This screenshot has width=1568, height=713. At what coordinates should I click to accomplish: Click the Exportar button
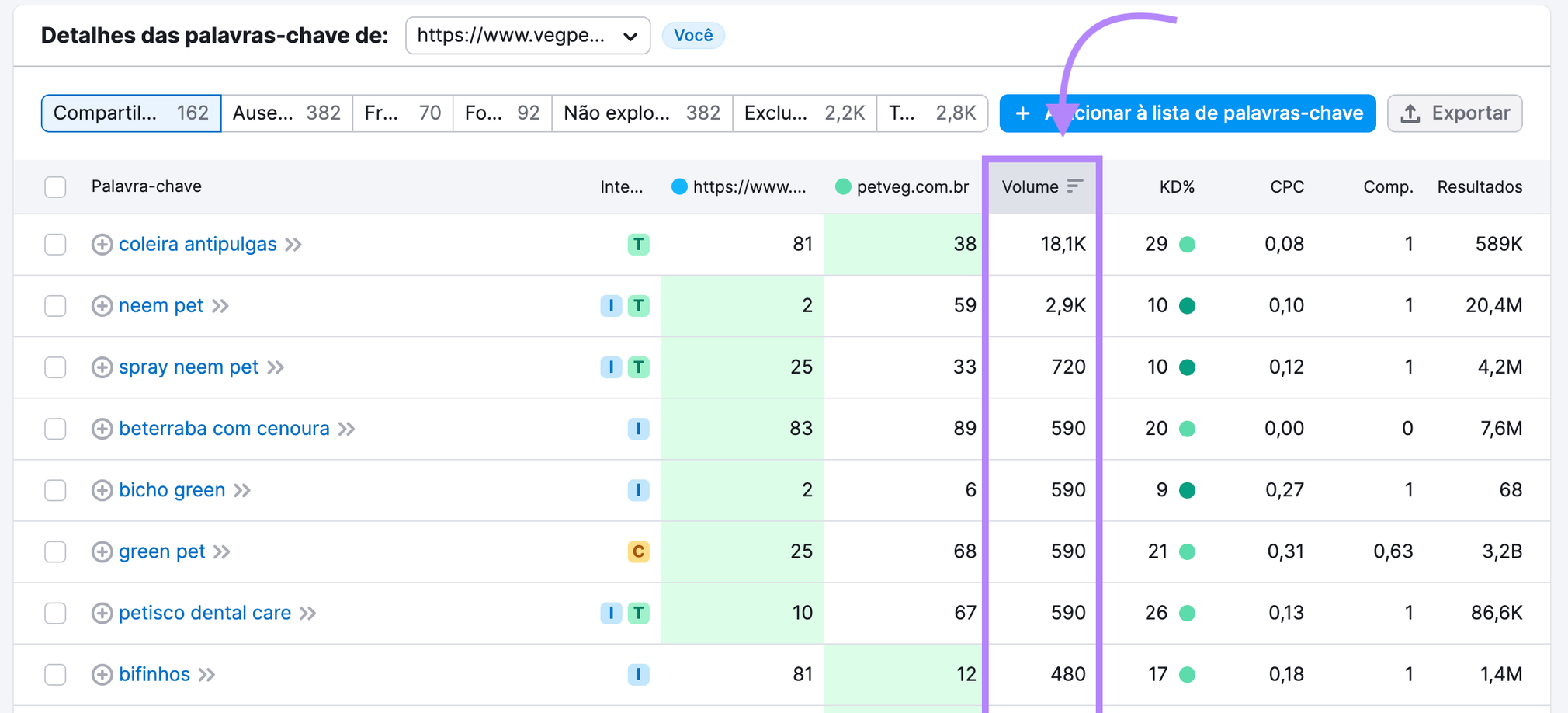[x=1454, y=113]
